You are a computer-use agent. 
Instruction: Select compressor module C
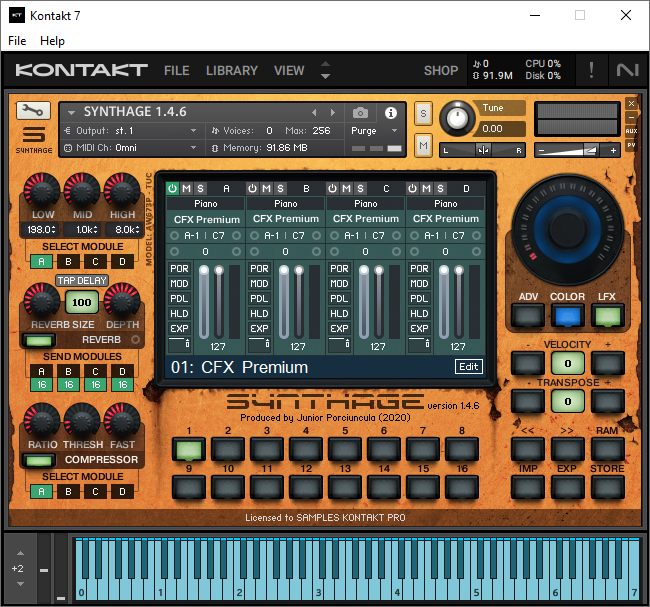[x=95, y=492]
